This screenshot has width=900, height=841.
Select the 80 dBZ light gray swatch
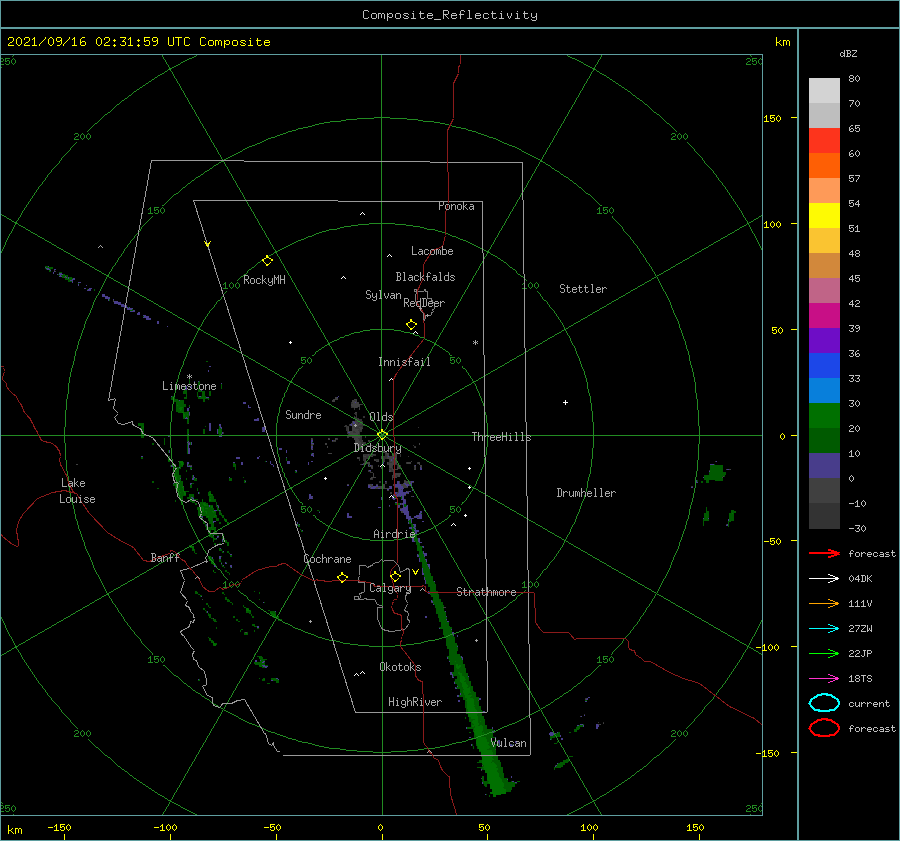coord(824,91)
